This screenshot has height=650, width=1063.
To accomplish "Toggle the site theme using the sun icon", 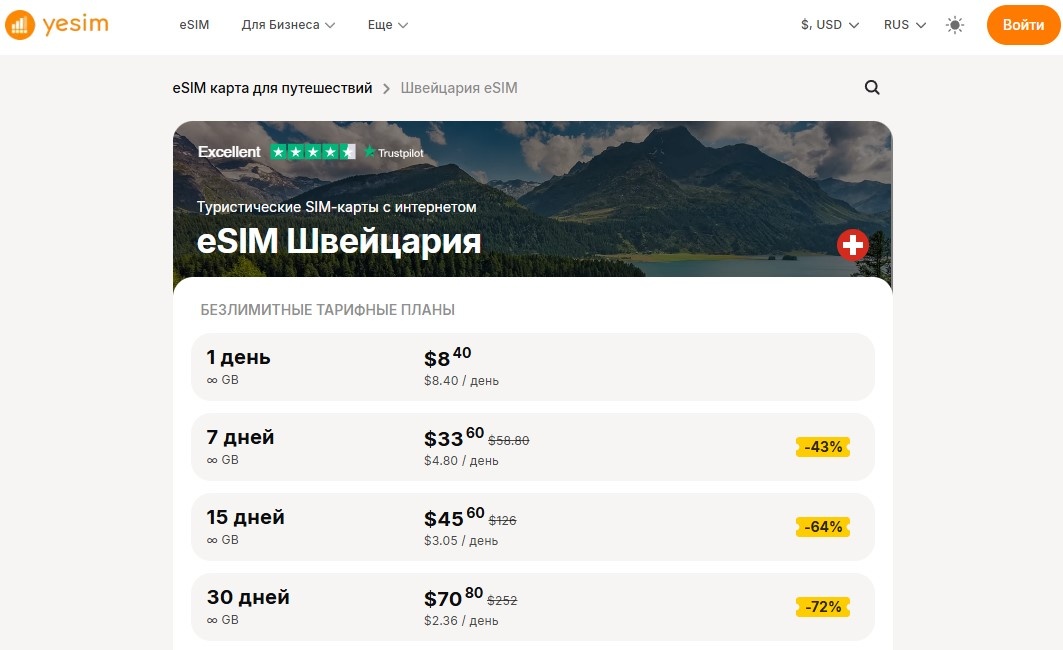I will coord(955,25).
